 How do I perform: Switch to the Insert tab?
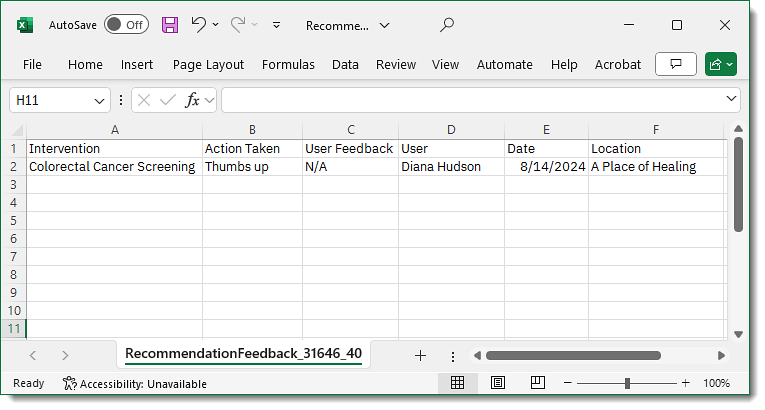[x=137, y=64]
